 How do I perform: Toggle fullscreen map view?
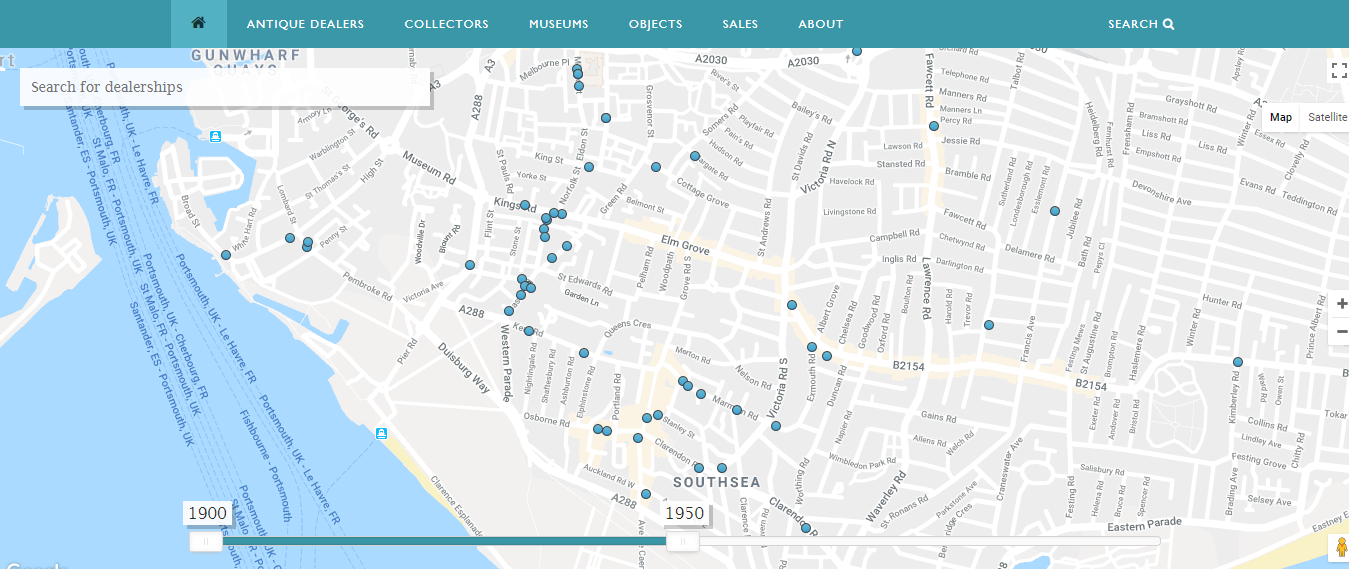pos(1338,71)
